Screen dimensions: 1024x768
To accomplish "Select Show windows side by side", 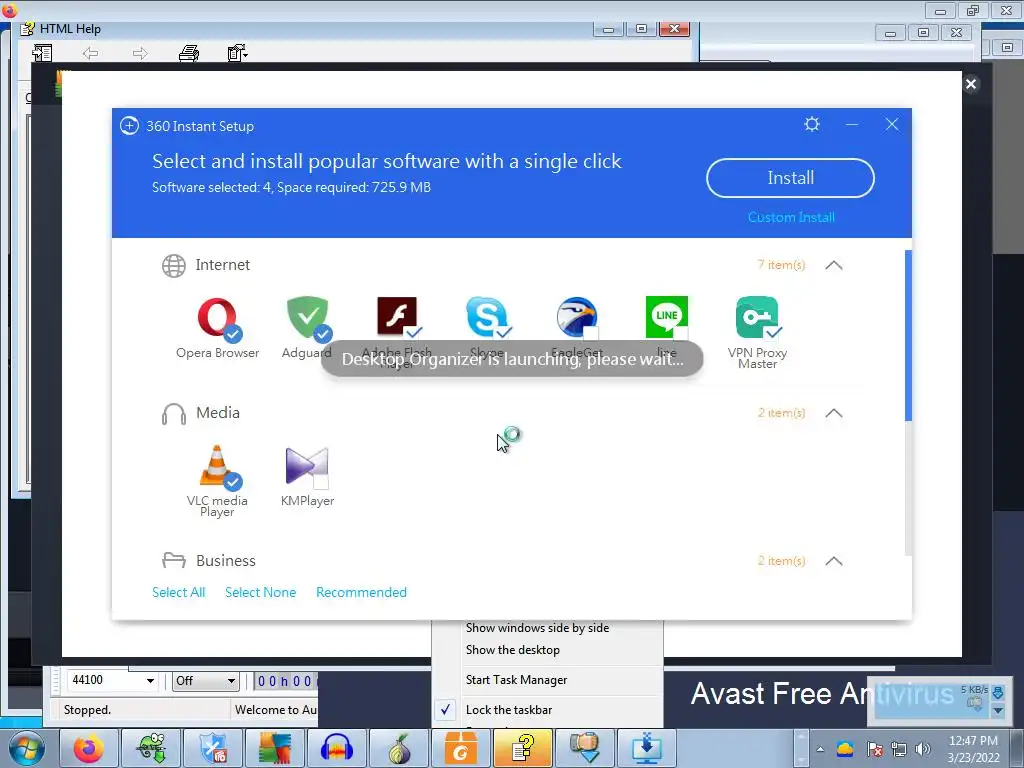I will pyautogui.click(x=537, y=628).
